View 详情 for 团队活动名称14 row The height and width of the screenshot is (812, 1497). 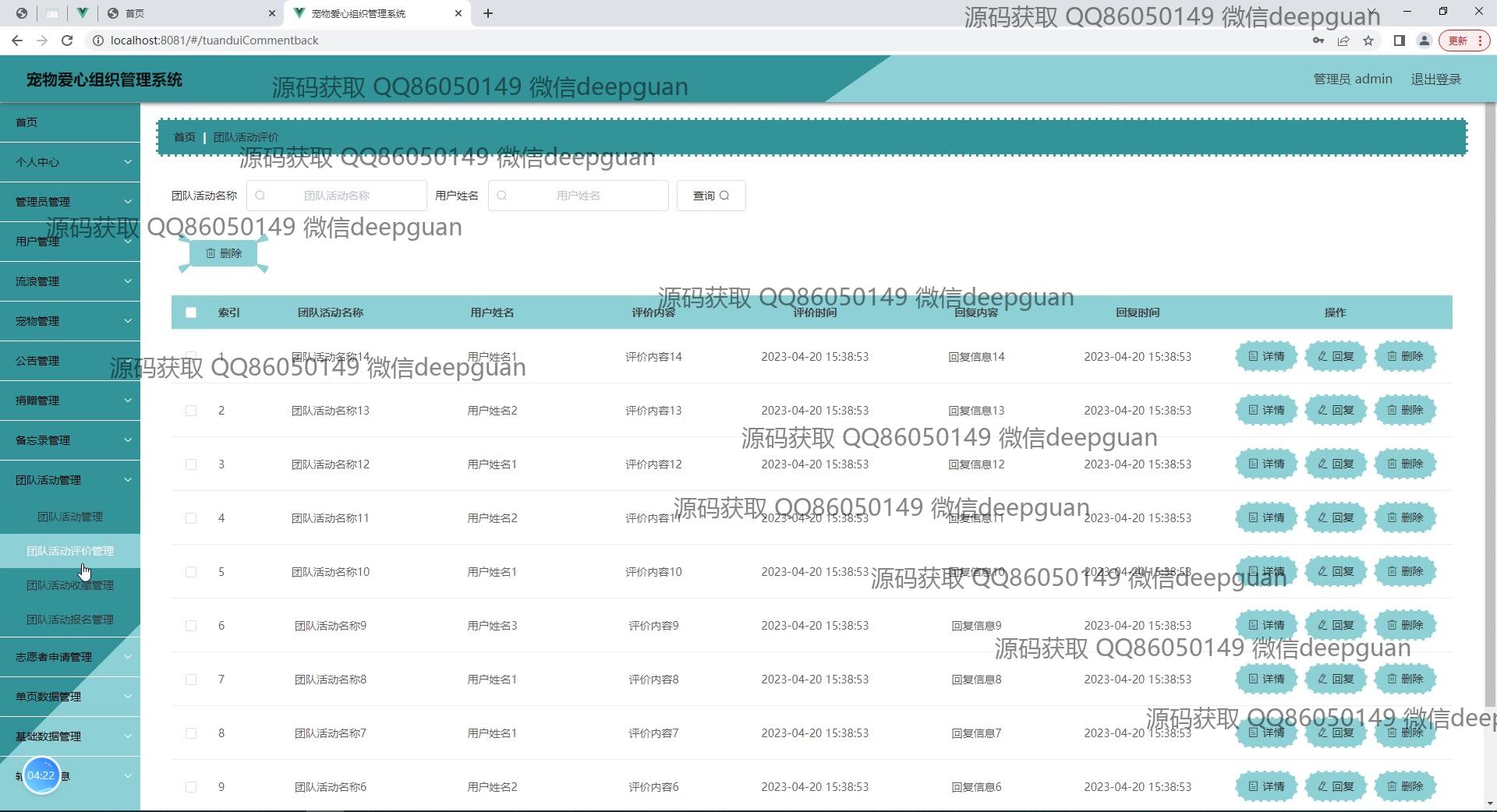coord(1266,356)
